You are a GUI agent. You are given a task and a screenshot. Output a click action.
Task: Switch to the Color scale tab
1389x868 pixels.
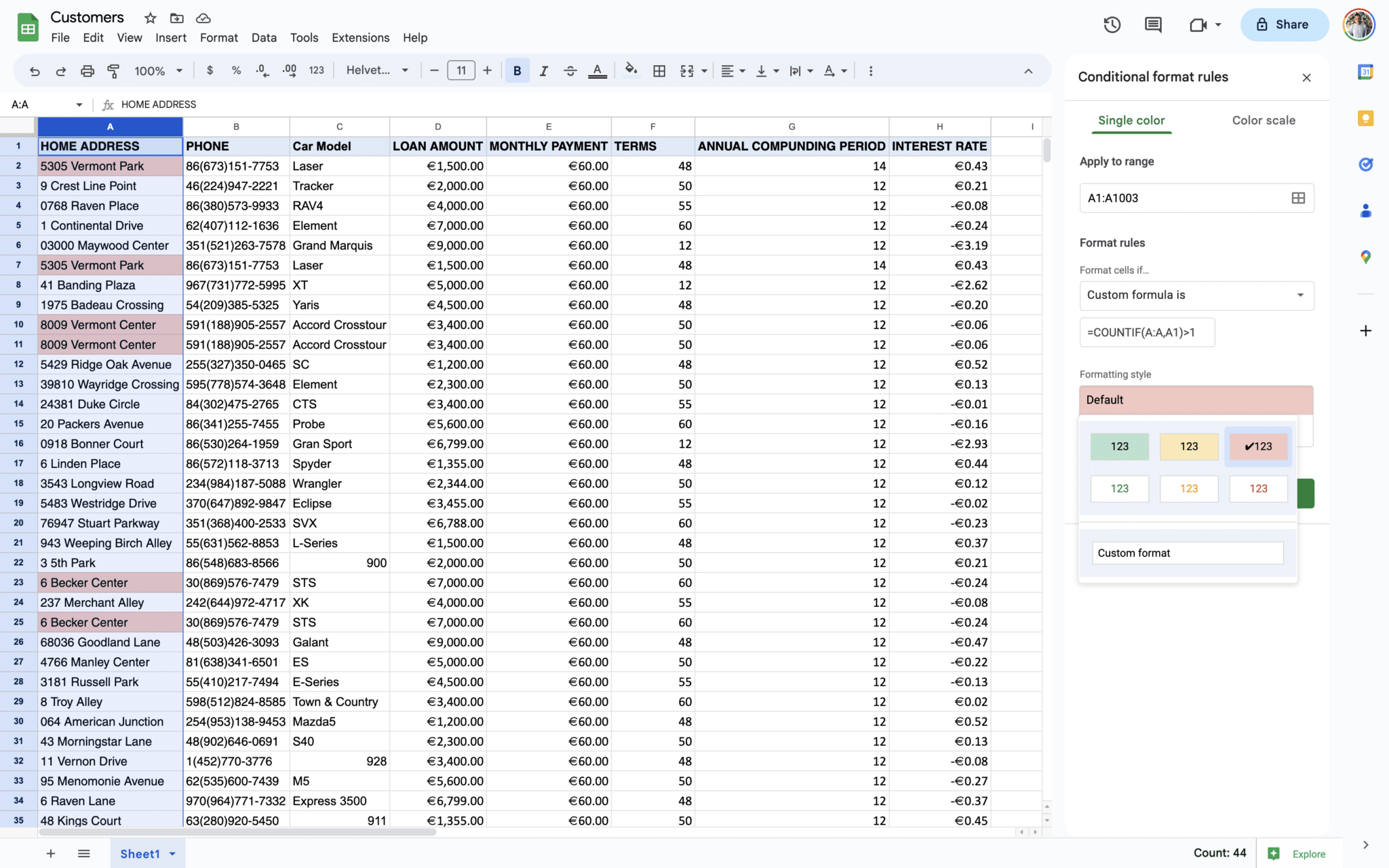coord(1263,120)
